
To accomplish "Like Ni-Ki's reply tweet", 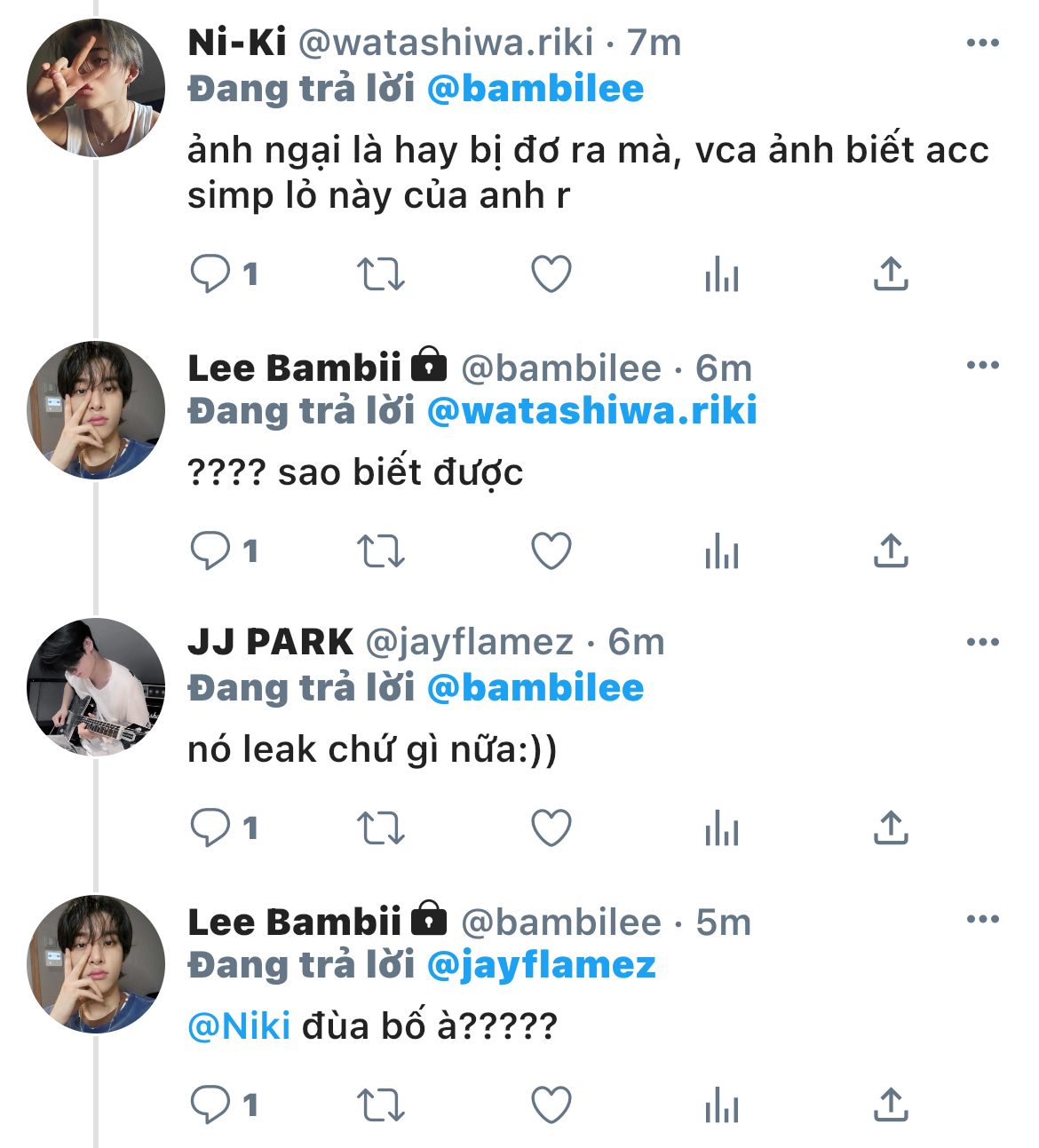I will tap(551, 274).
